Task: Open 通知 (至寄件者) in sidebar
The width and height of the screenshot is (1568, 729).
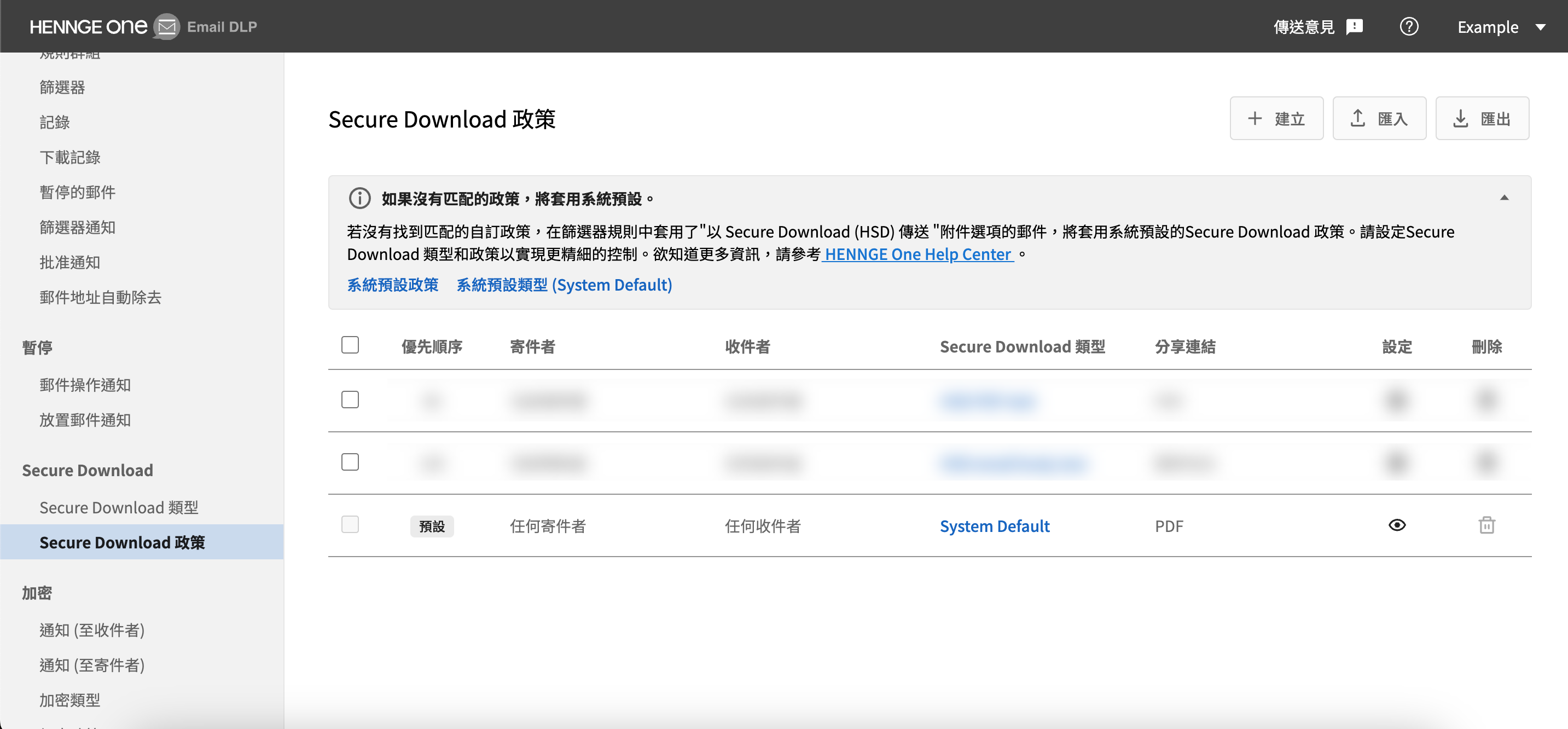Action: [92, 665]
